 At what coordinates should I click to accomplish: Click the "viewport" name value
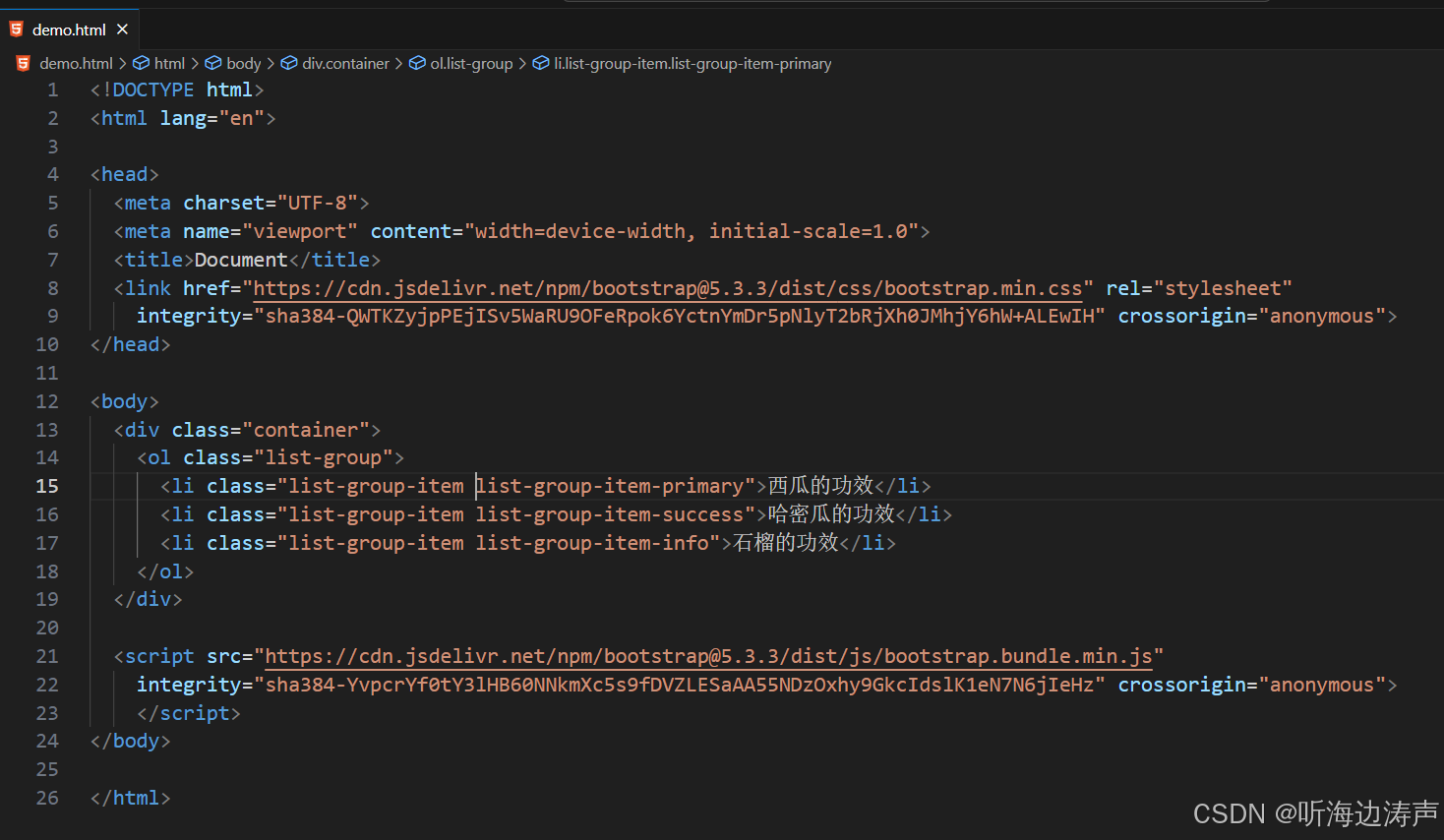300,231
